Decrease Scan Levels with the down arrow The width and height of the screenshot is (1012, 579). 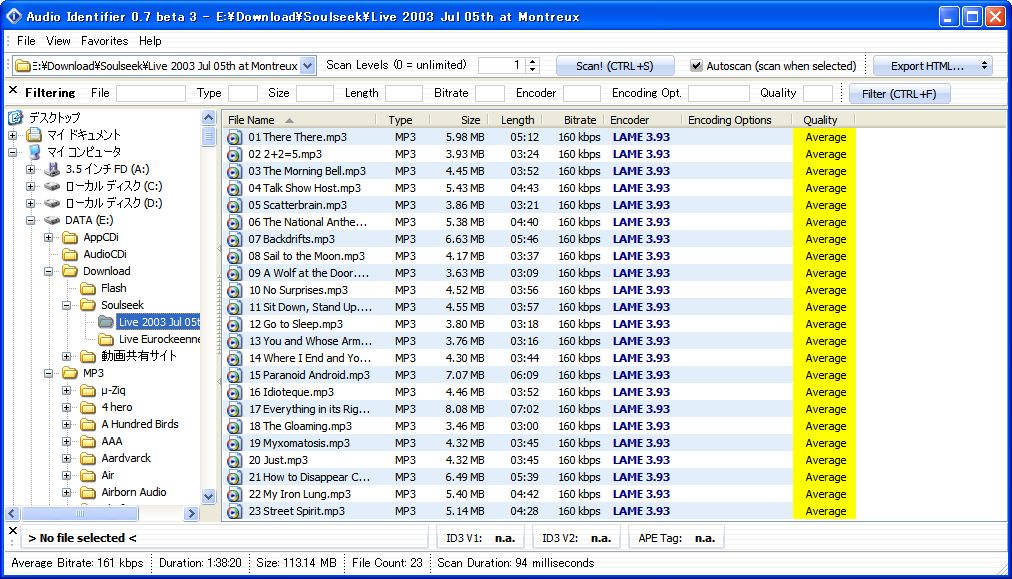click(532, 70)
